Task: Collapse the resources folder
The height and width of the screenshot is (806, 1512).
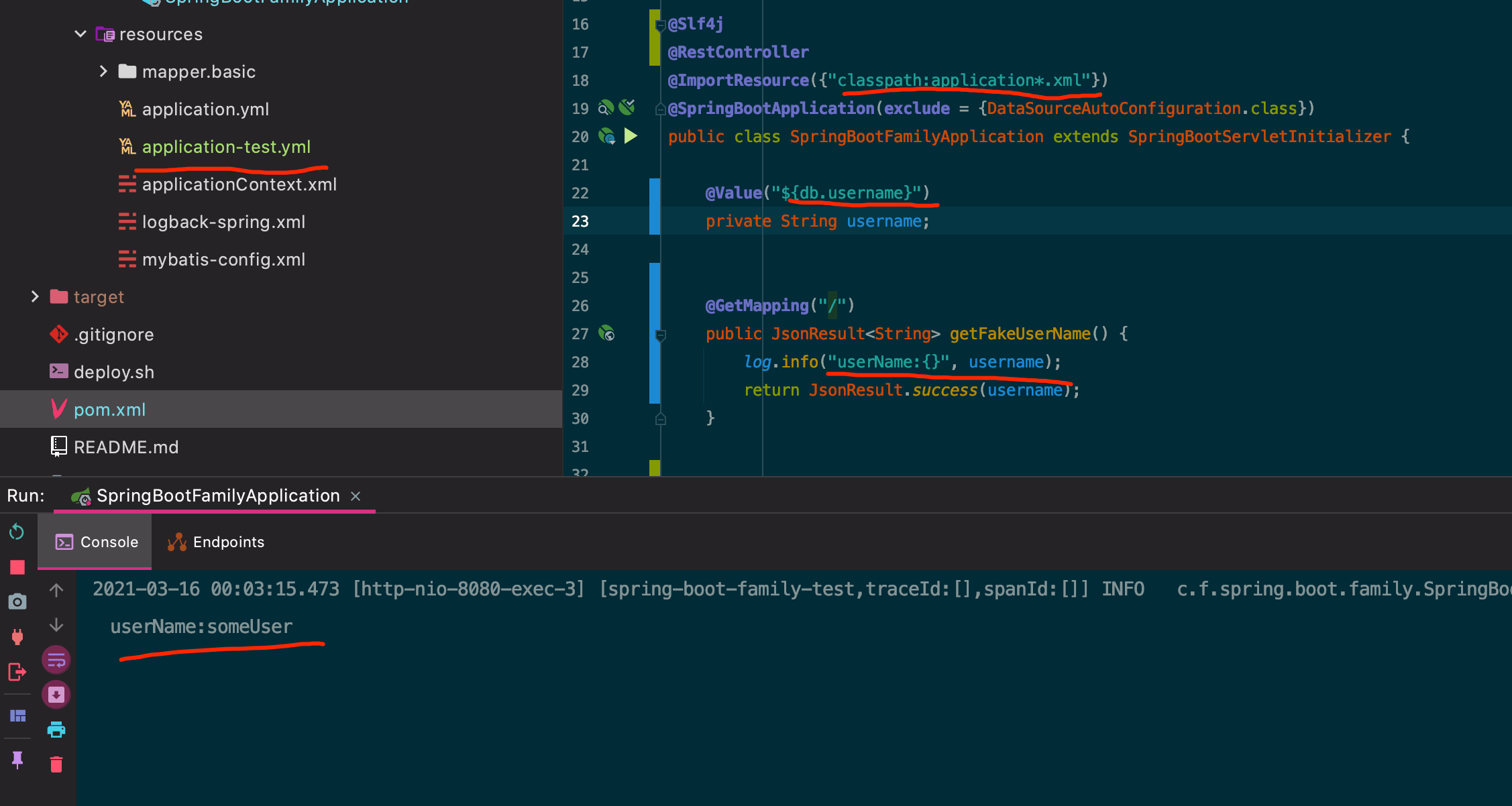Action: [80, 34]
